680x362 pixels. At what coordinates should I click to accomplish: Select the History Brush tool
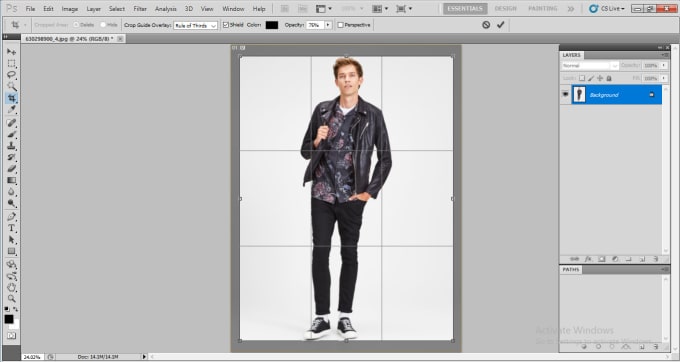[x=11, y=157]
